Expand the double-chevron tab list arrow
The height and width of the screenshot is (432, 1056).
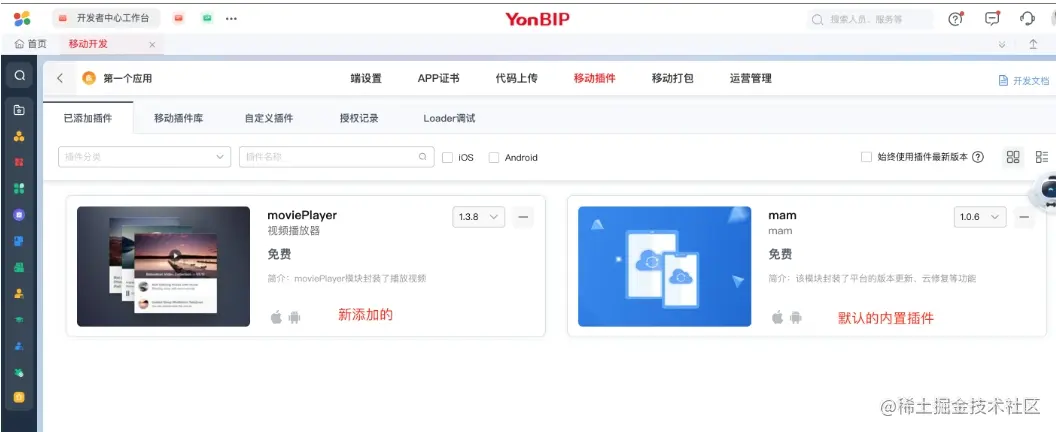click(x=1002, y=44)
